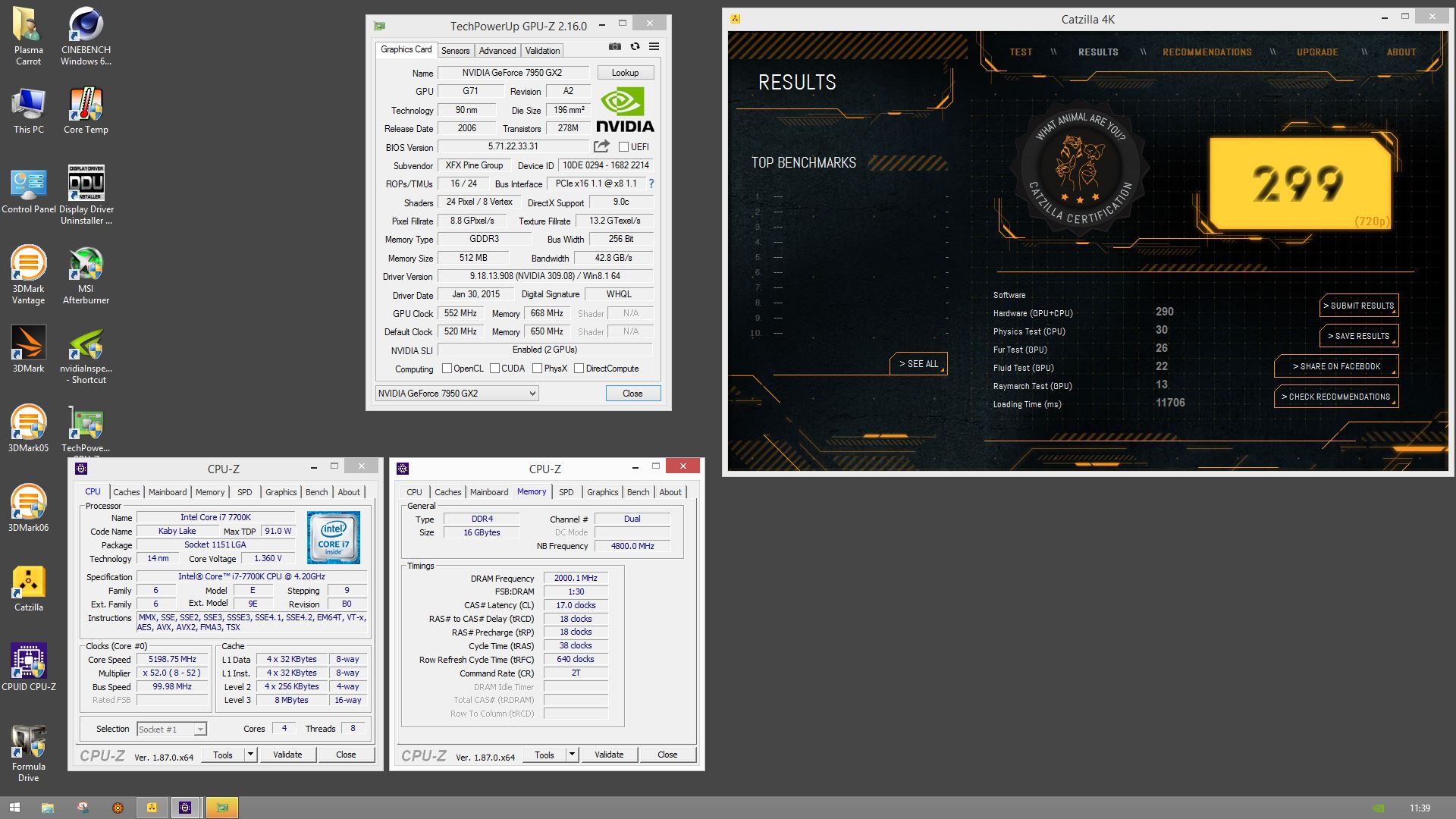Toggle CUDA computing checkbox

pos(494,369)
